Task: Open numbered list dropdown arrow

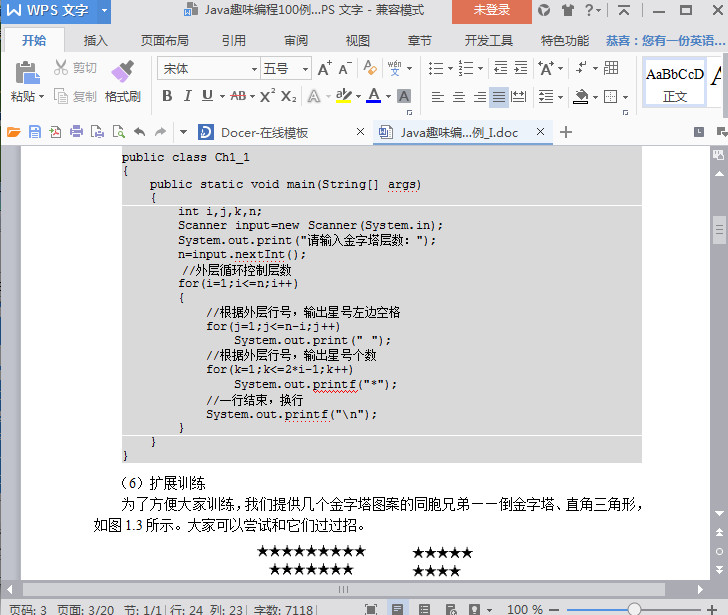Action: (x=480, y=69)
